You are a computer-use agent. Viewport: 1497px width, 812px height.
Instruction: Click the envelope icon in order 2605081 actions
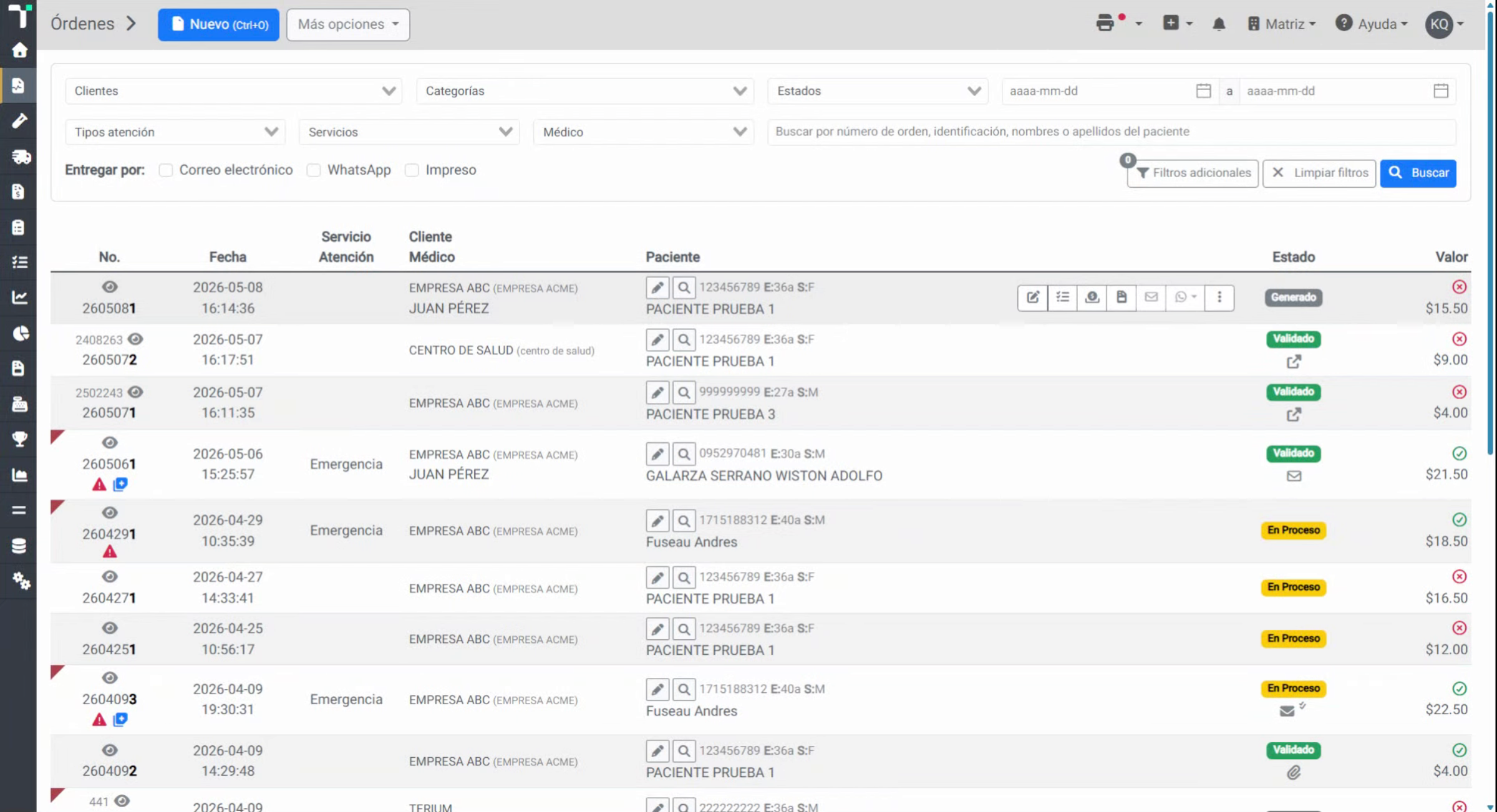click(1151, 297)
